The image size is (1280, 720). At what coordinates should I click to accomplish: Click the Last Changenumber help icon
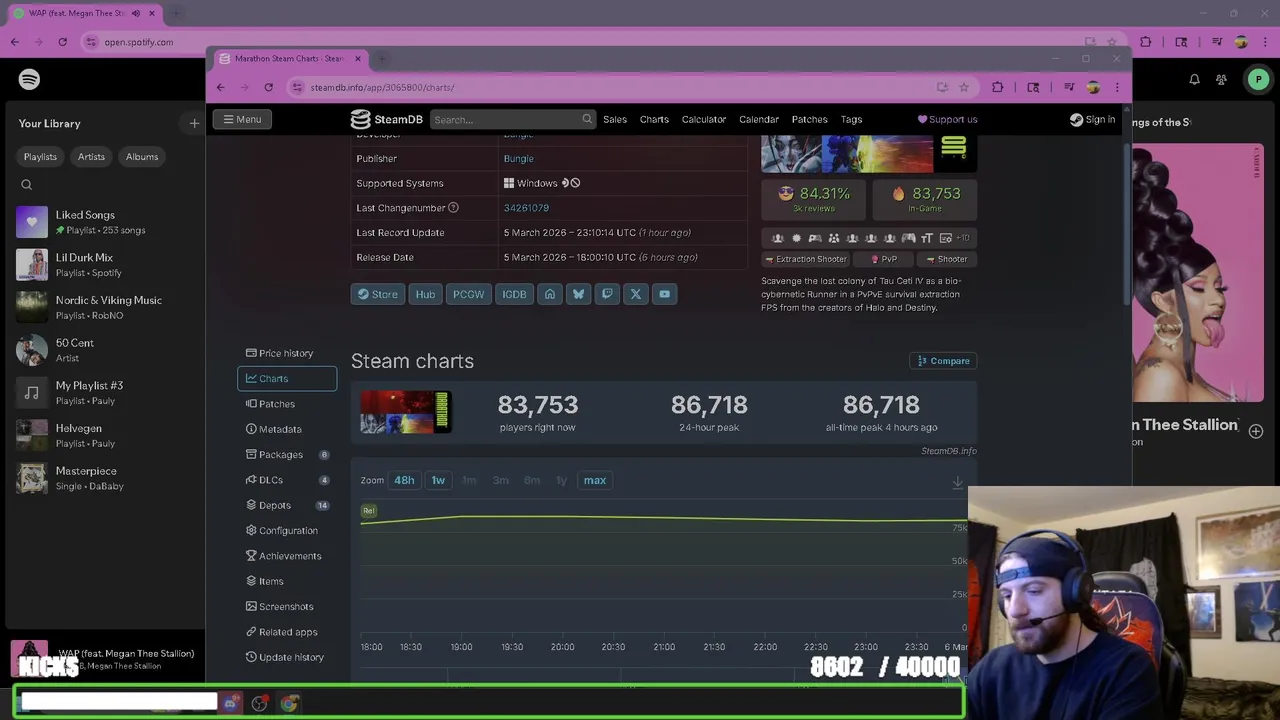pyautogui.click(x=453, y=208)
